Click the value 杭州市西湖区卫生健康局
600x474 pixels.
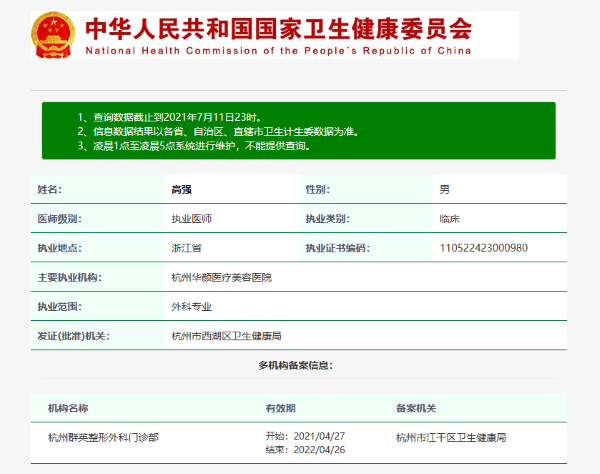click(x=227, y=336)
